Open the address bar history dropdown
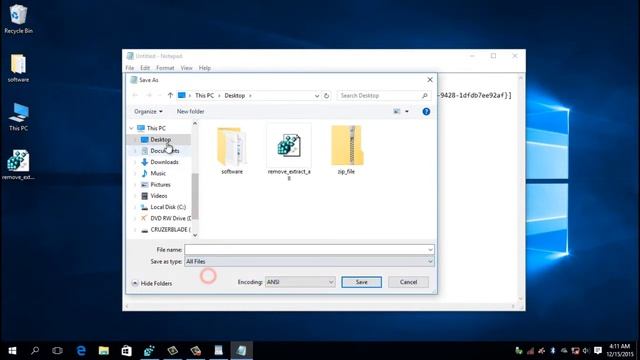The height and width of the screenshot is (360, 640). 317,96
